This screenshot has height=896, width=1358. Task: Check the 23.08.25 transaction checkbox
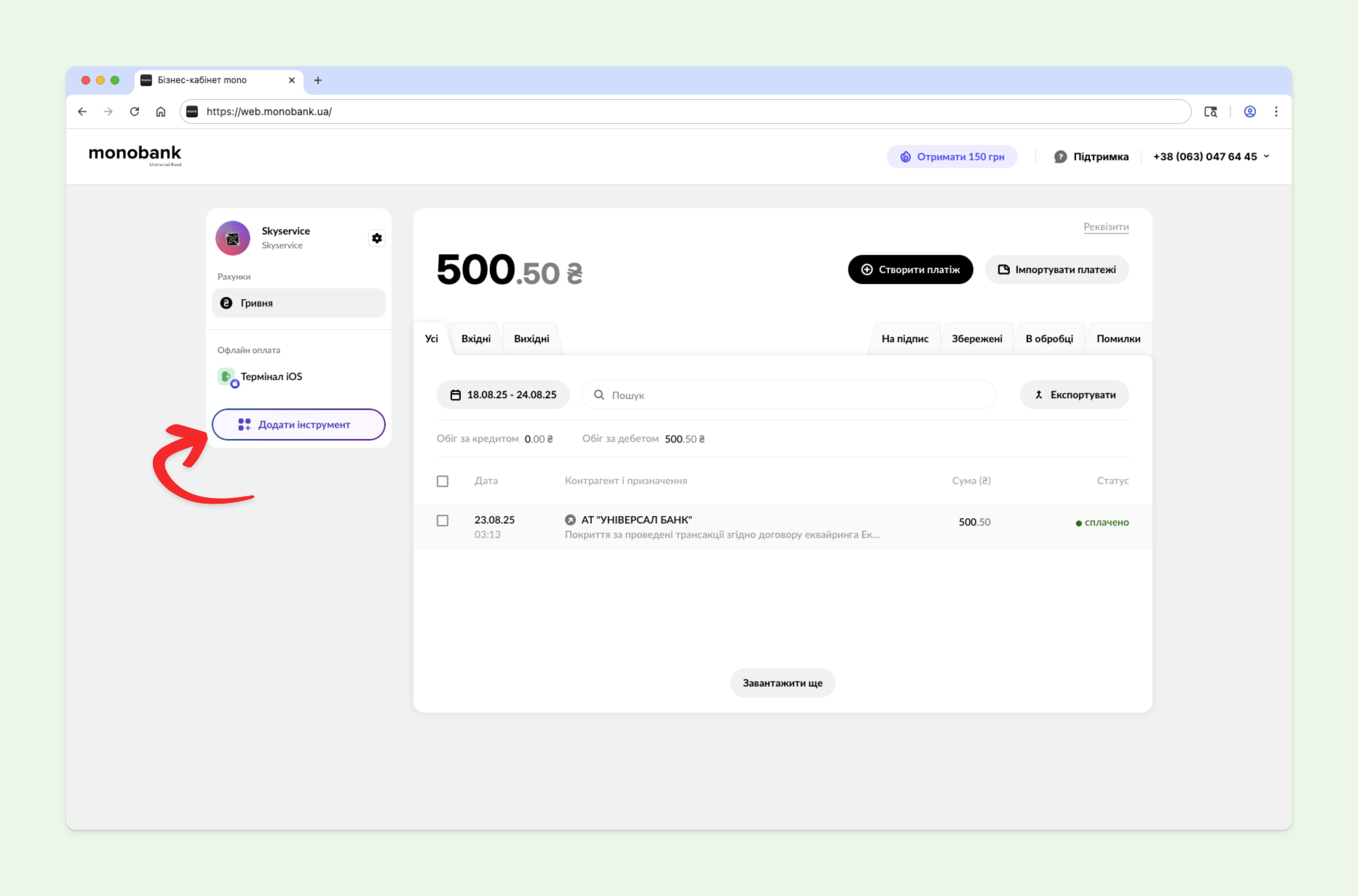click(443, 520)
